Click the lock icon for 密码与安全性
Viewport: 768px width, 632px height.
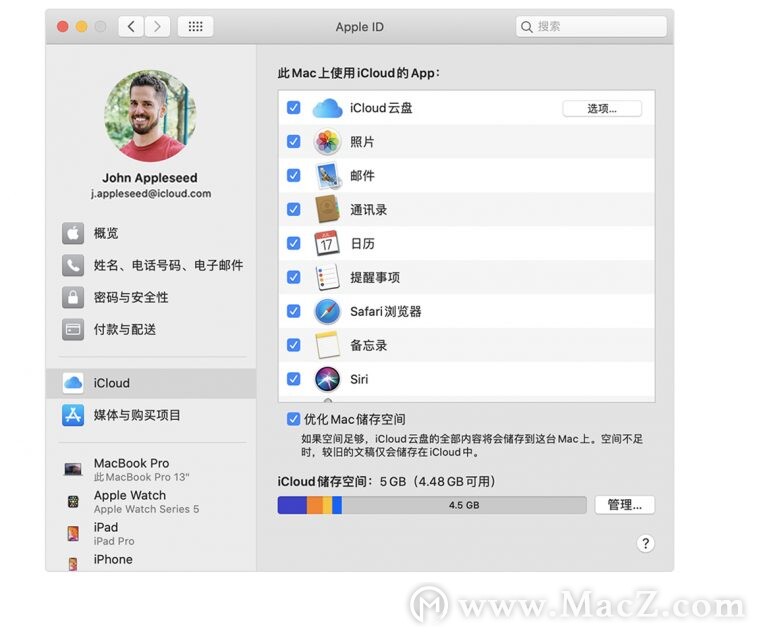click(73, 297)
